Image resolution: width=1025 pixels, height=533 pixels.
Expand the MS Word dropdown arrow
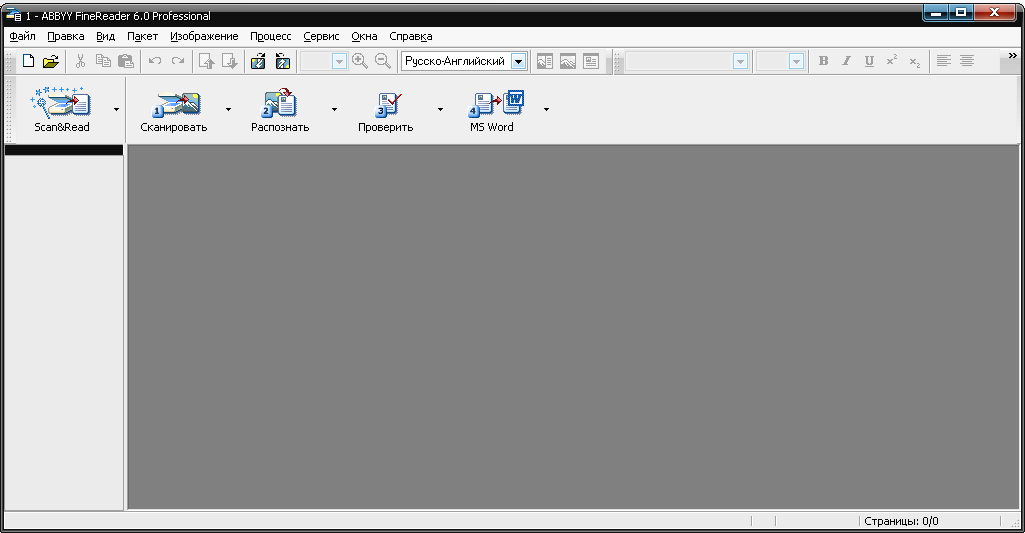(546, 109)
